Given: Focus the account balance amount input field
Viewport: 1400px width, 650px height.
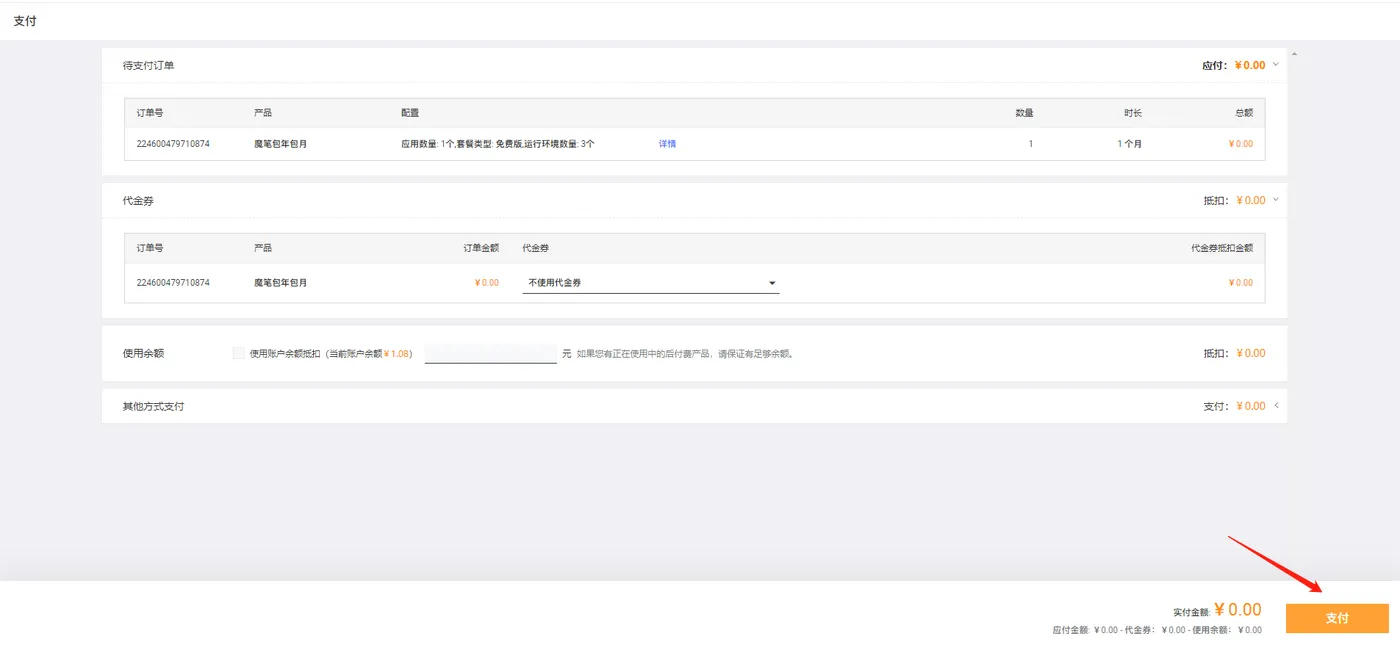Looking at the screenshot, I should [x=491, y=353].
